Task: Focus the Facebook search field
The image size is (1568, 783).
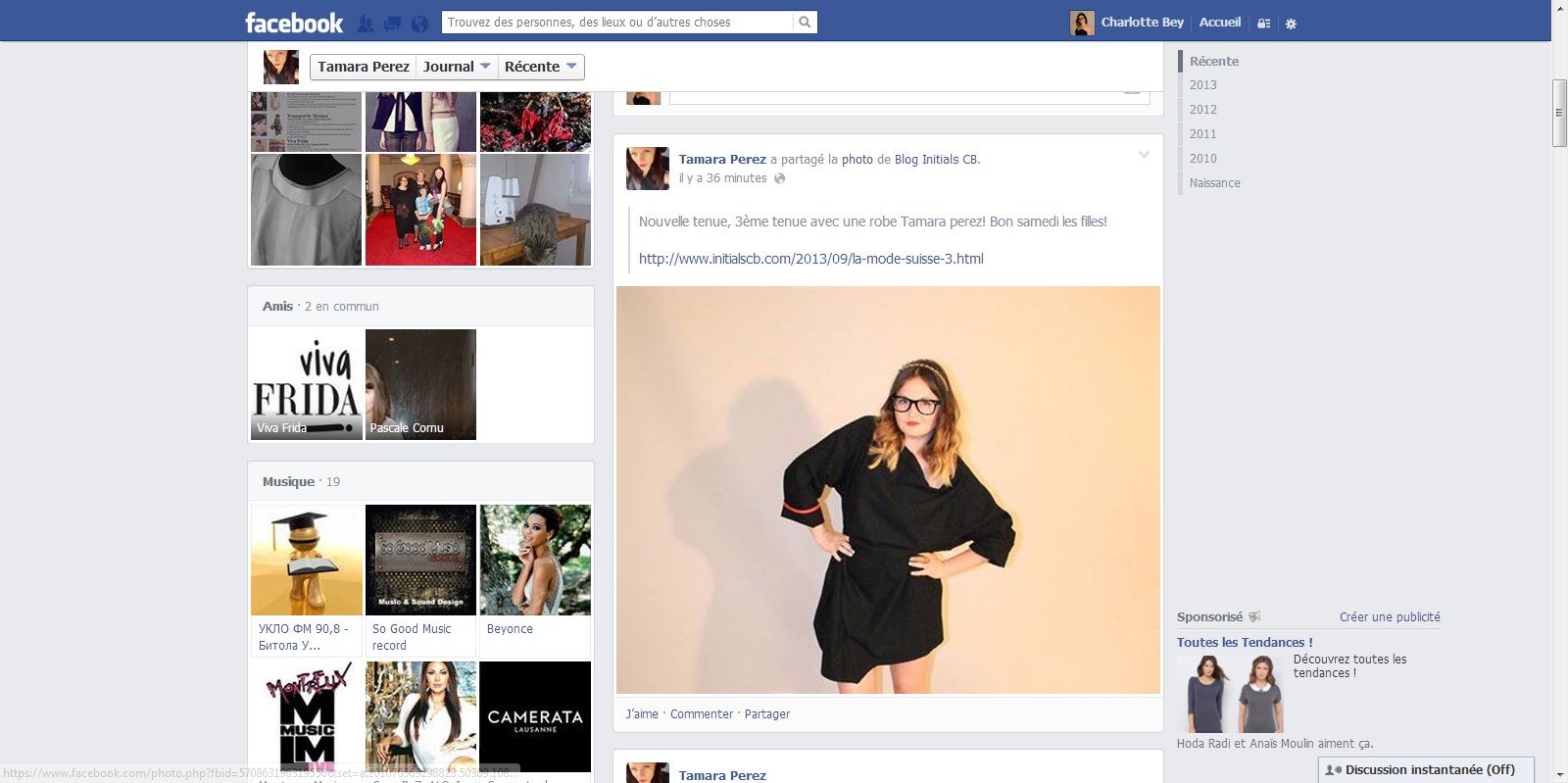Action: (x=617, y=23)
